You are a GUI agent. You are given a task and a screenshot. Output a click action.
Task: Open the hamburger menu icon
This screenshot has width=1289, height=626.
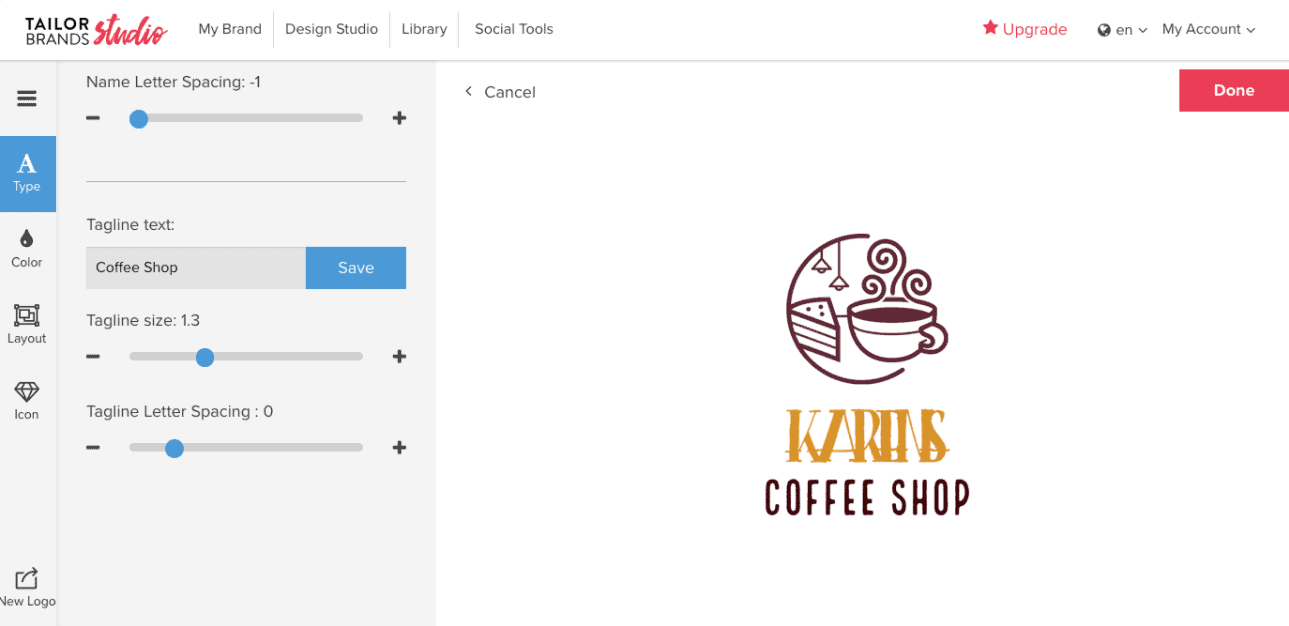pyautogui.click(x=27, y=99)
